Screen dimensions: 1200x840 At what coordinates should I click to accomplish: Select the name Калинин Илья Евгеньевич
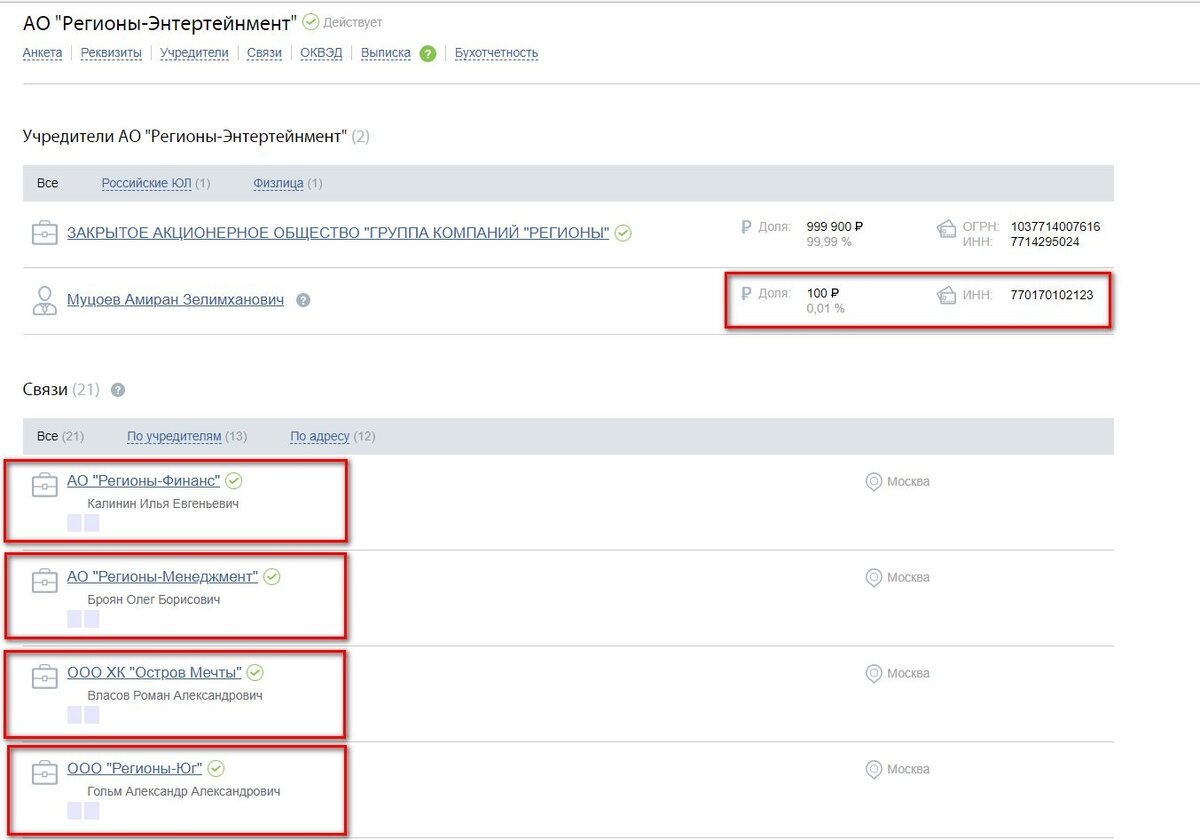point(163,504)
